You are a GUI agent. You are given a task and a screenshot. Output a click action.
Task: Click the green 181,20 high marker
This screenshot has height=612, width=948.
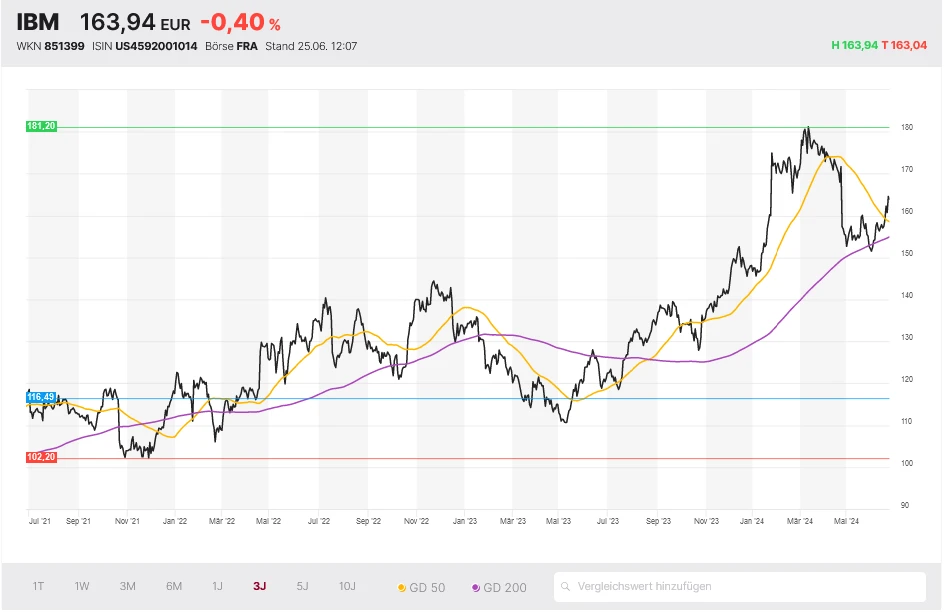click(42, 126)
